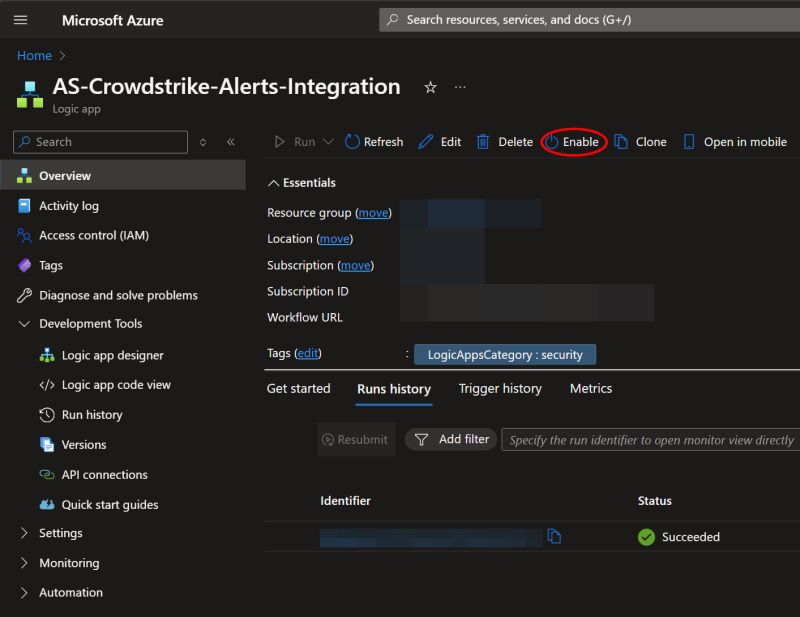
Task: Open the Edit pencil tool
Action: tap(440, 141)
